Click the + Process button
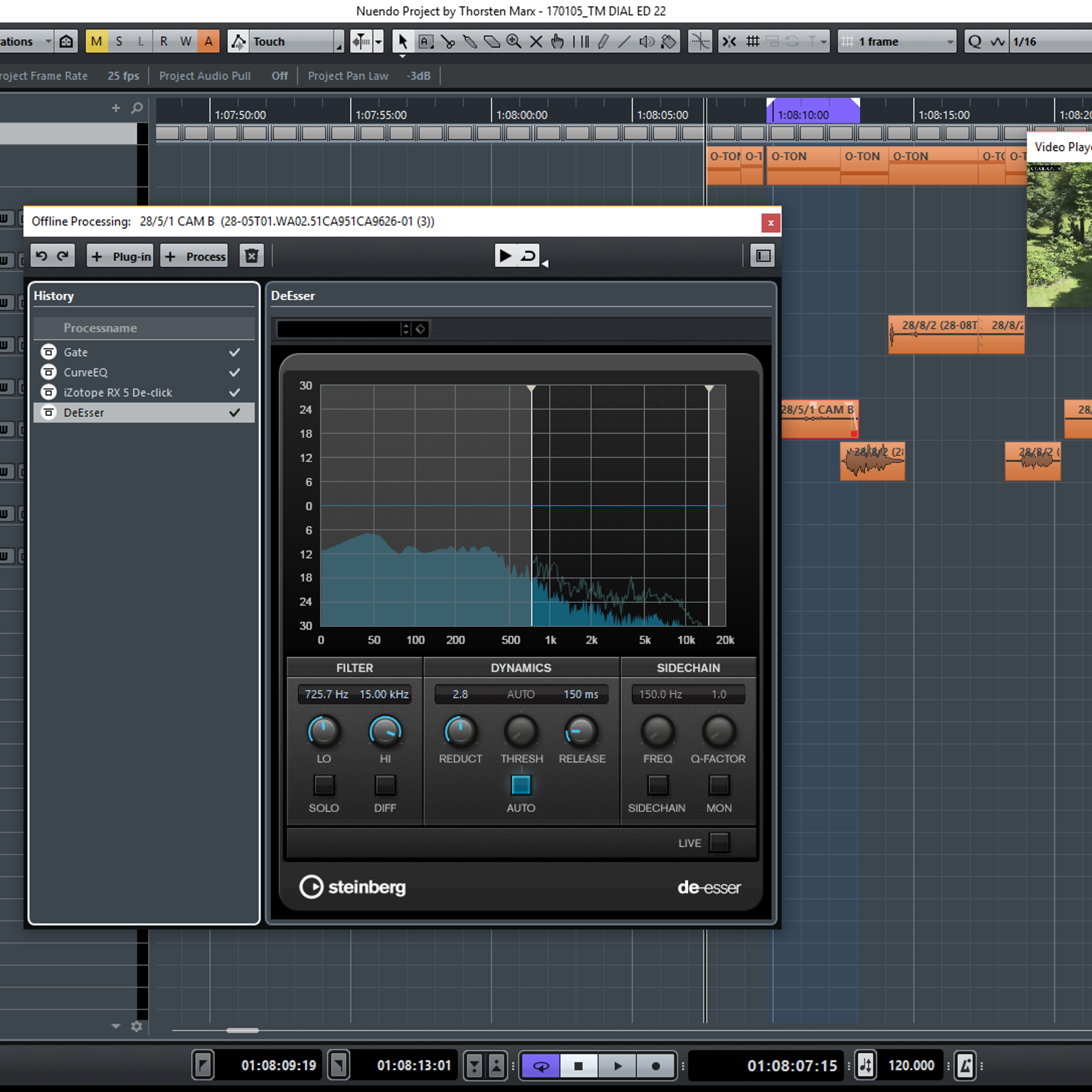Screen dimensions: 1092x1092 [x=195, y=256]
